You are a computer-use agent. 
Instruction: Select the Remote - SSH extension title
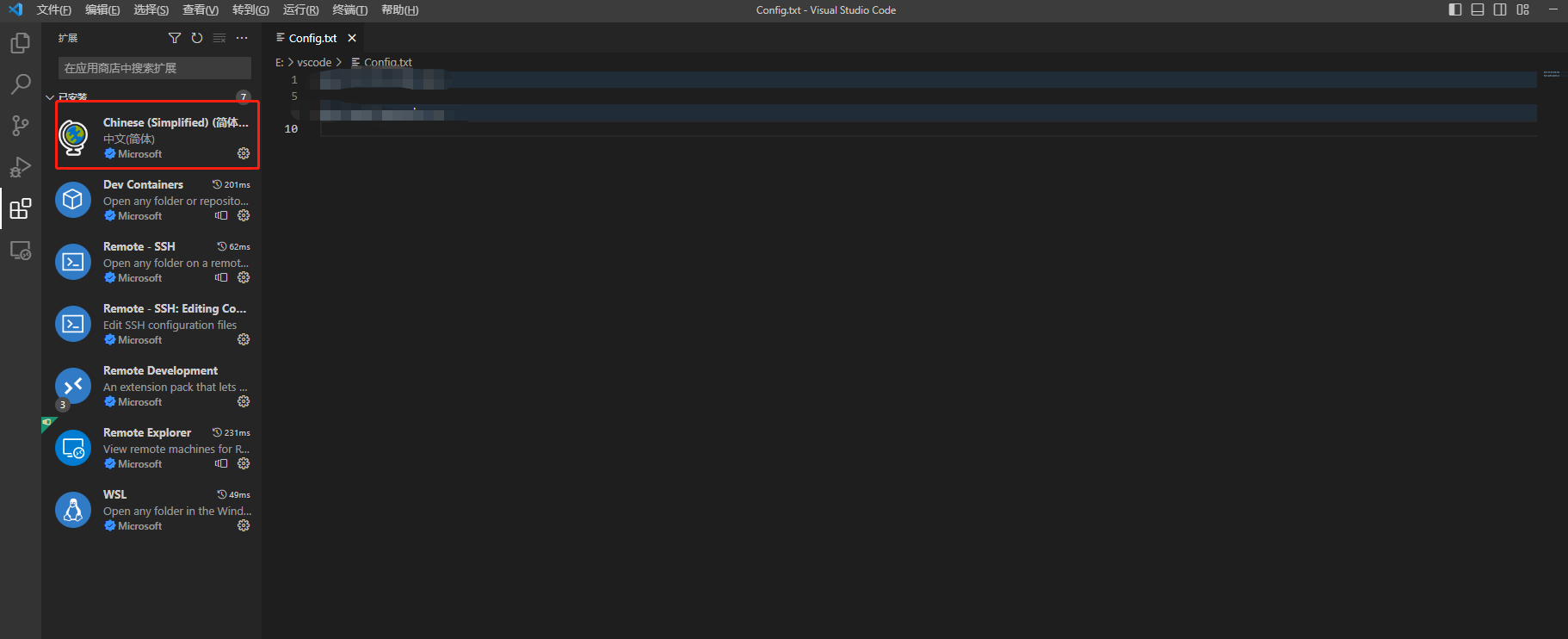[x=139, y=246]
